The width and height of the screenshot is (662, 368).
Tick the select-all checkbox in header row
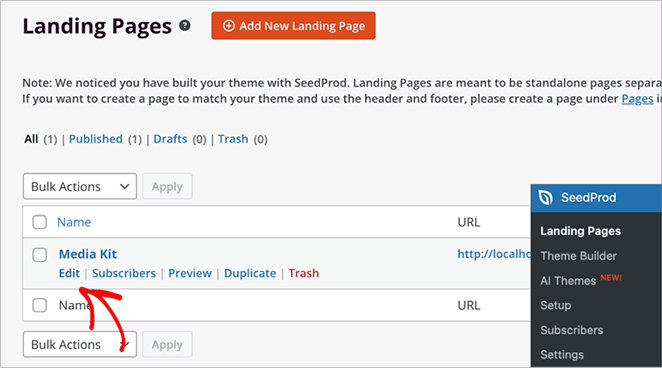(x=40, y=222)
